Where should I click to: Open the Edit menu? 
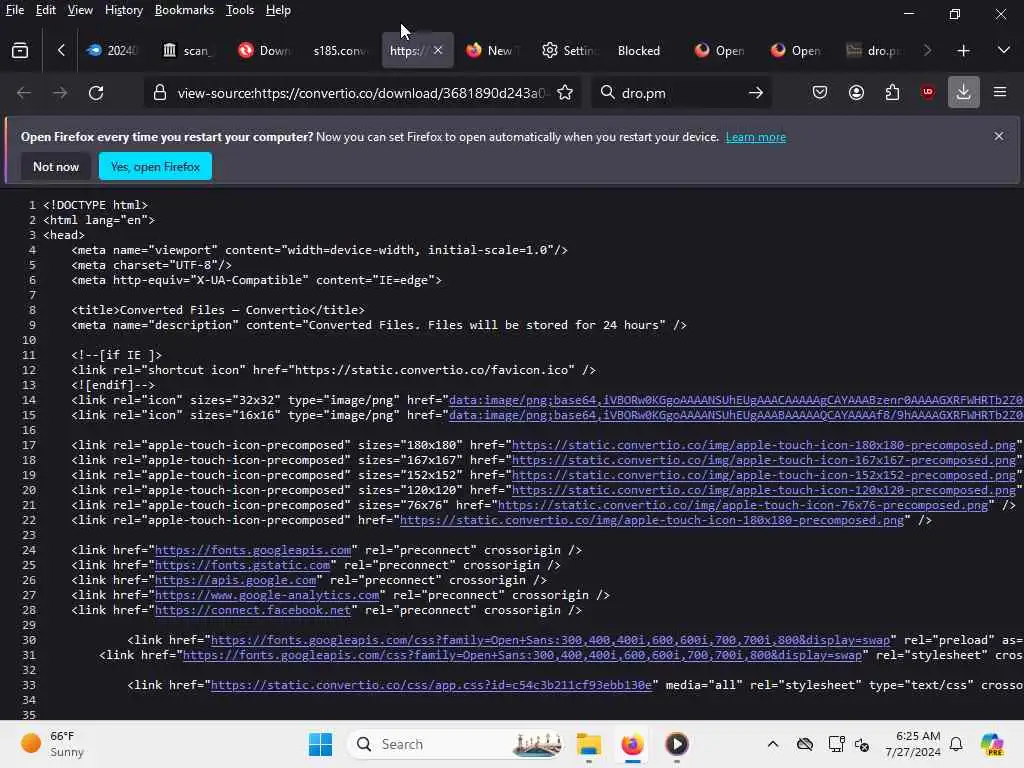[x=45, y=10]
